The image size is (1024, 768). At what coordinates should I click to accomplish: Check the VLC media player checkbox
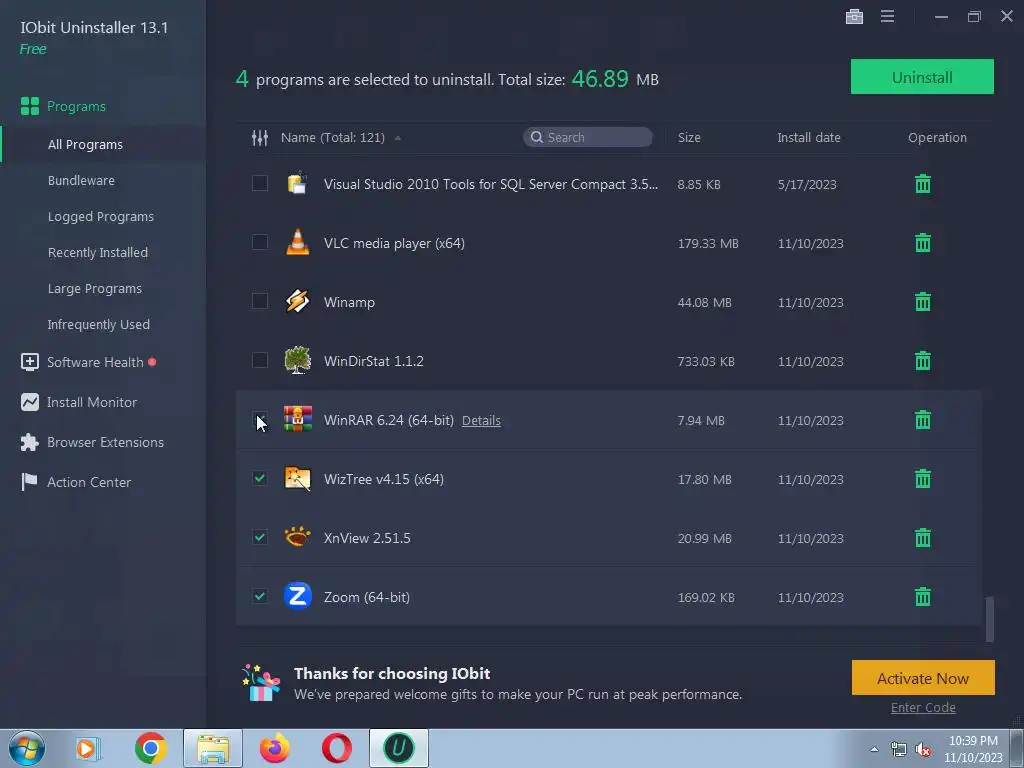[260, 242]
